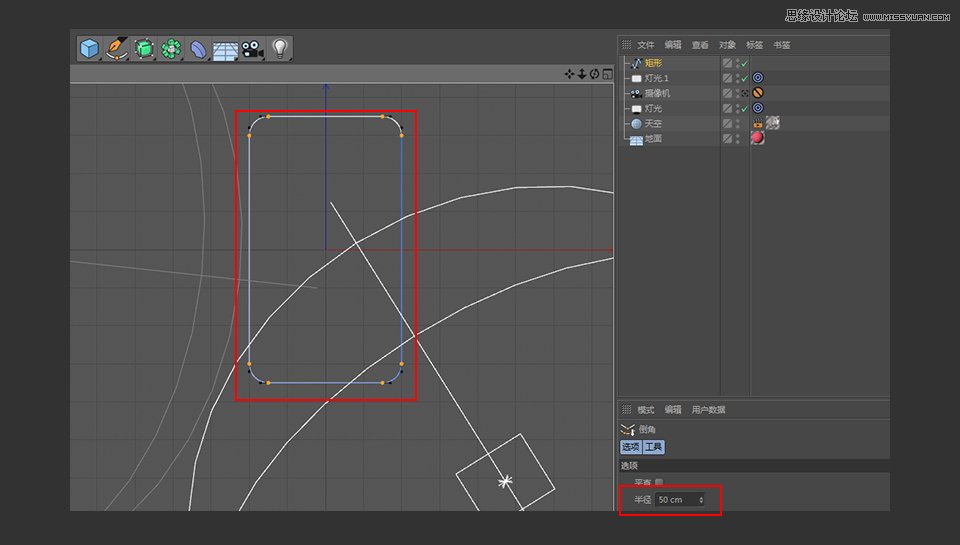This screenshot has width=960, height=545.
Task: Open the Object Manager 编辑 menu
Action: point(673,45)
